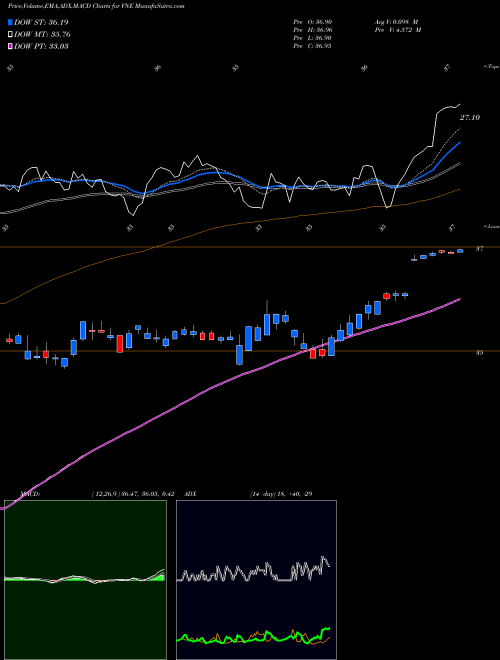Click the 37 price axis label

[479, 249]
